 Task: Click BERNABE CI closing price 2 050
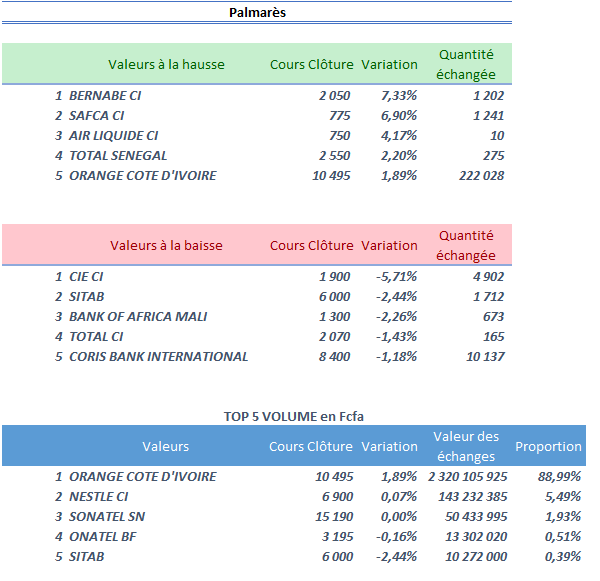click(x=334, y=95)
